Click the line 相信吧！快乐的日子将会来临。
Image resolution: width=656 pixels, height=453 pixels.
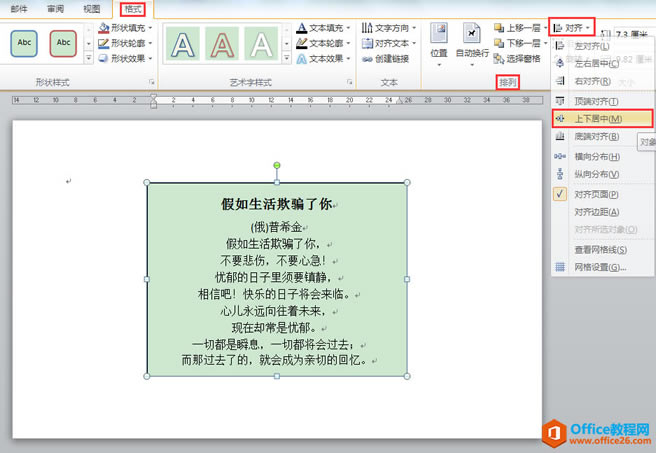pyautogui.click(x=274, y=294)
